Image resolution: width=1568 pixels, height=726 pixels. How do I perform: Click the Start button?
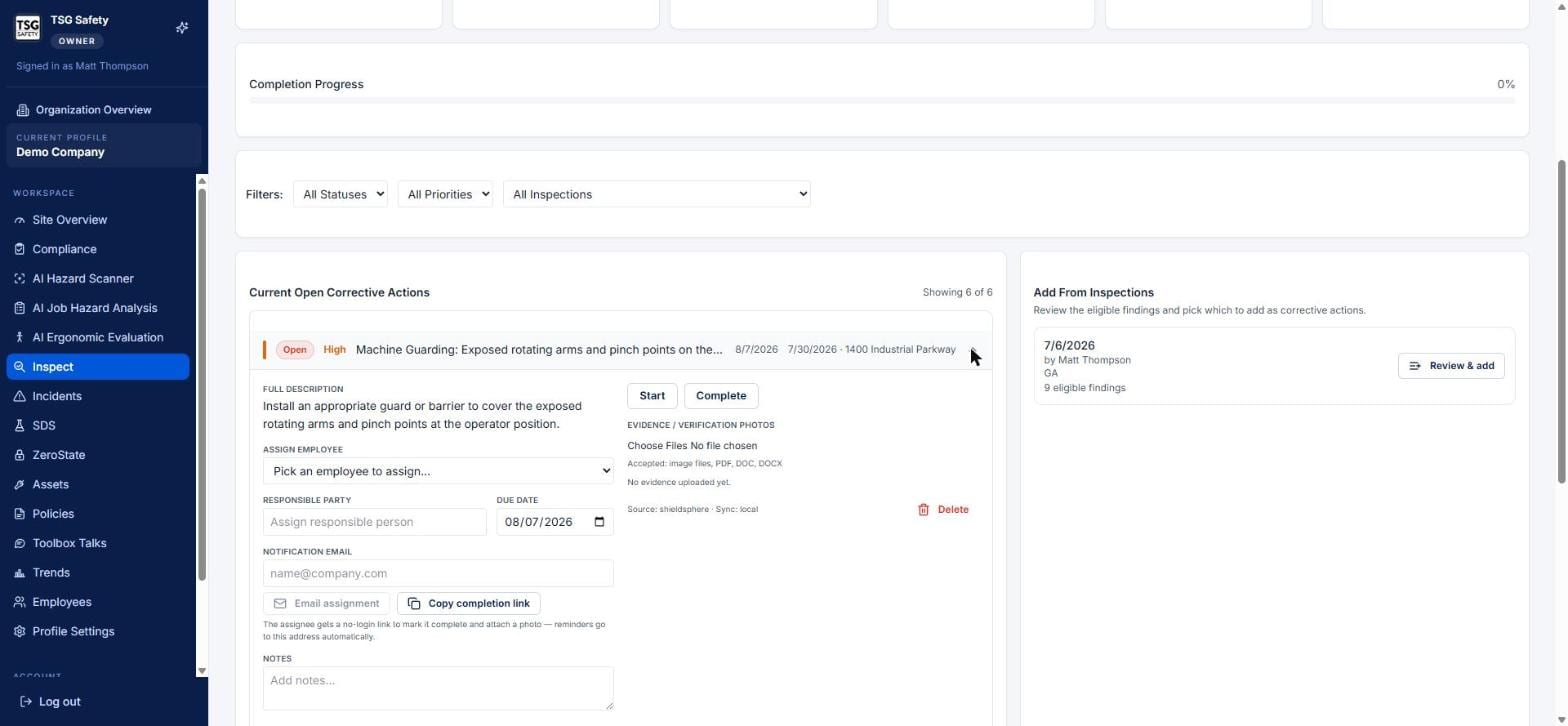(x=652, y=396)
